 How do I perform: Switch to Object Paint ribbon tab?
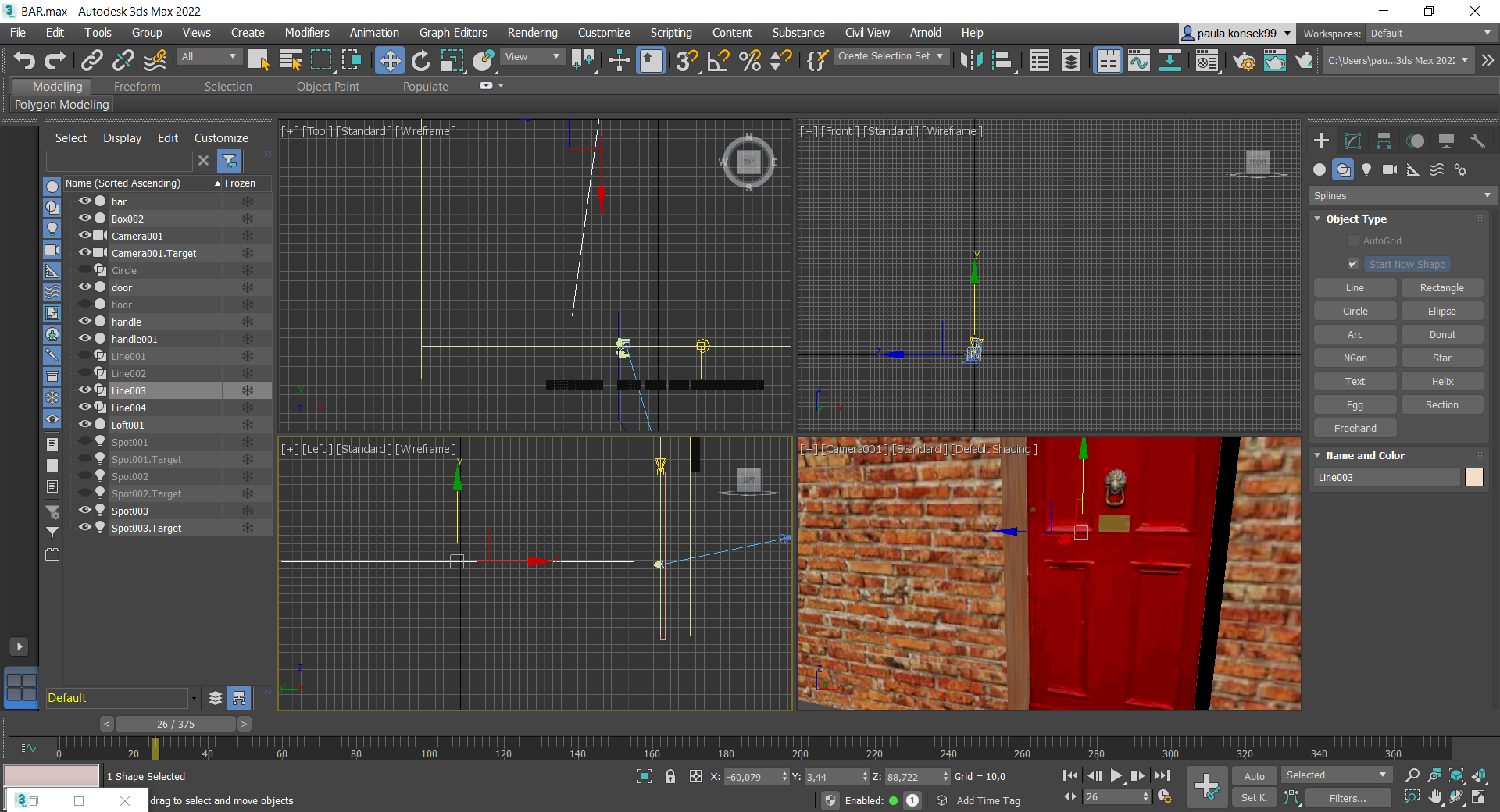(328, 87)
